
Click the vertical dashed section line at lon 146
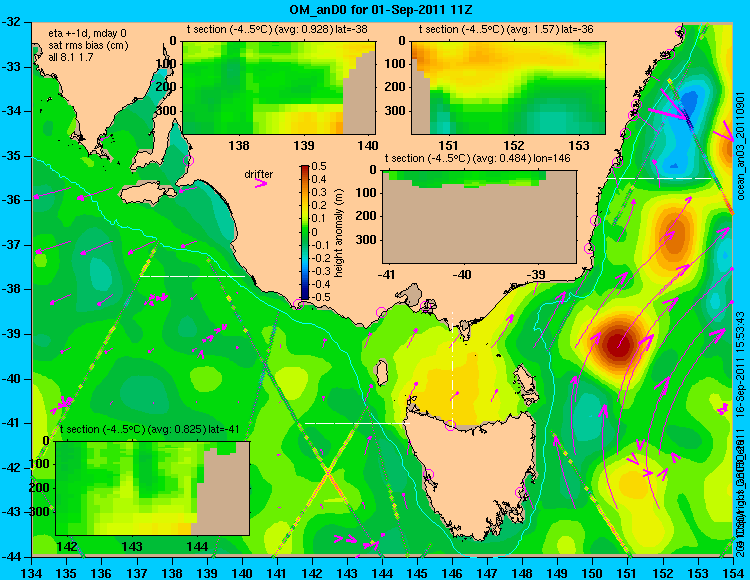452,368
